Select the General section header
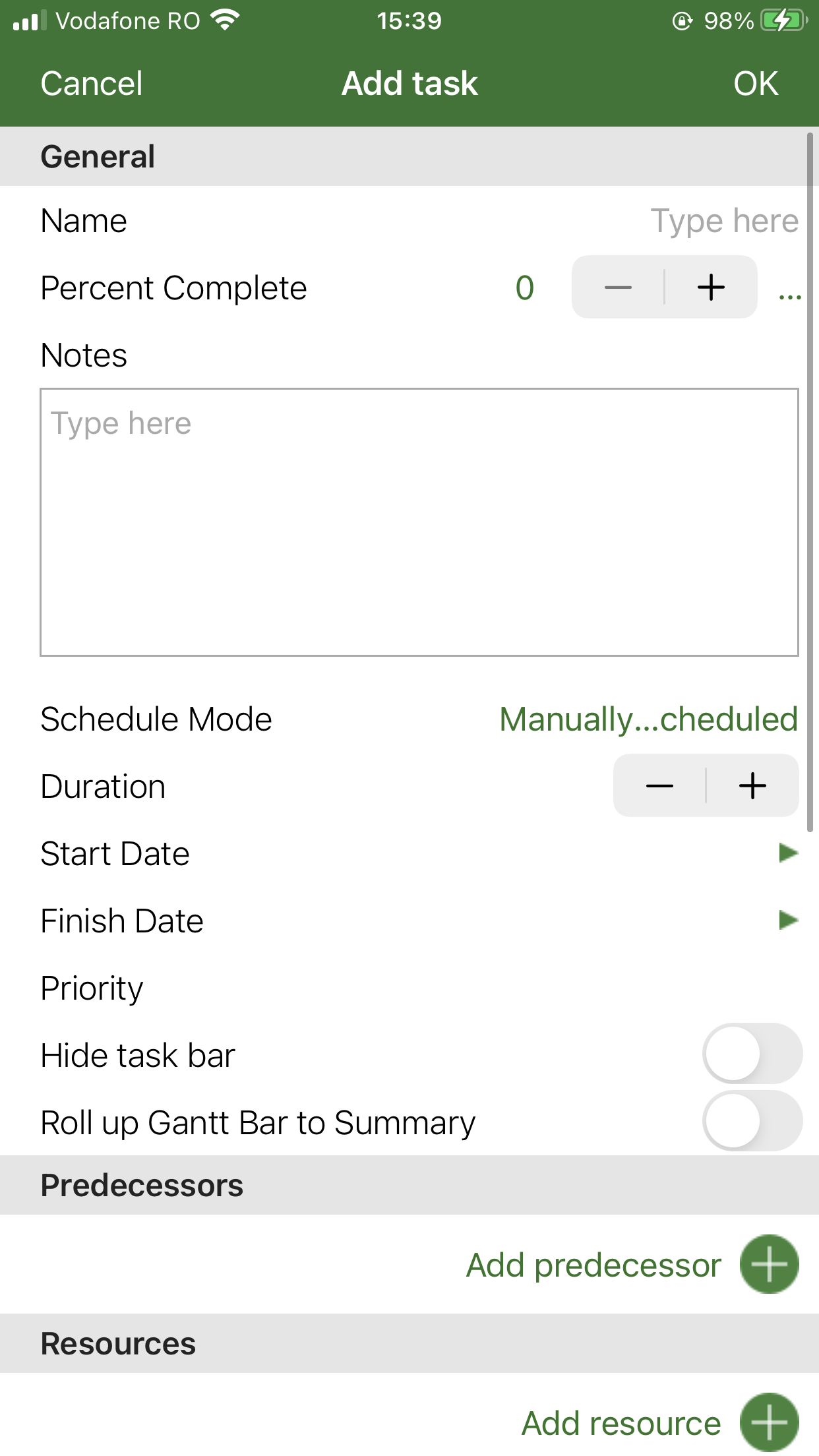 point(97,156)
